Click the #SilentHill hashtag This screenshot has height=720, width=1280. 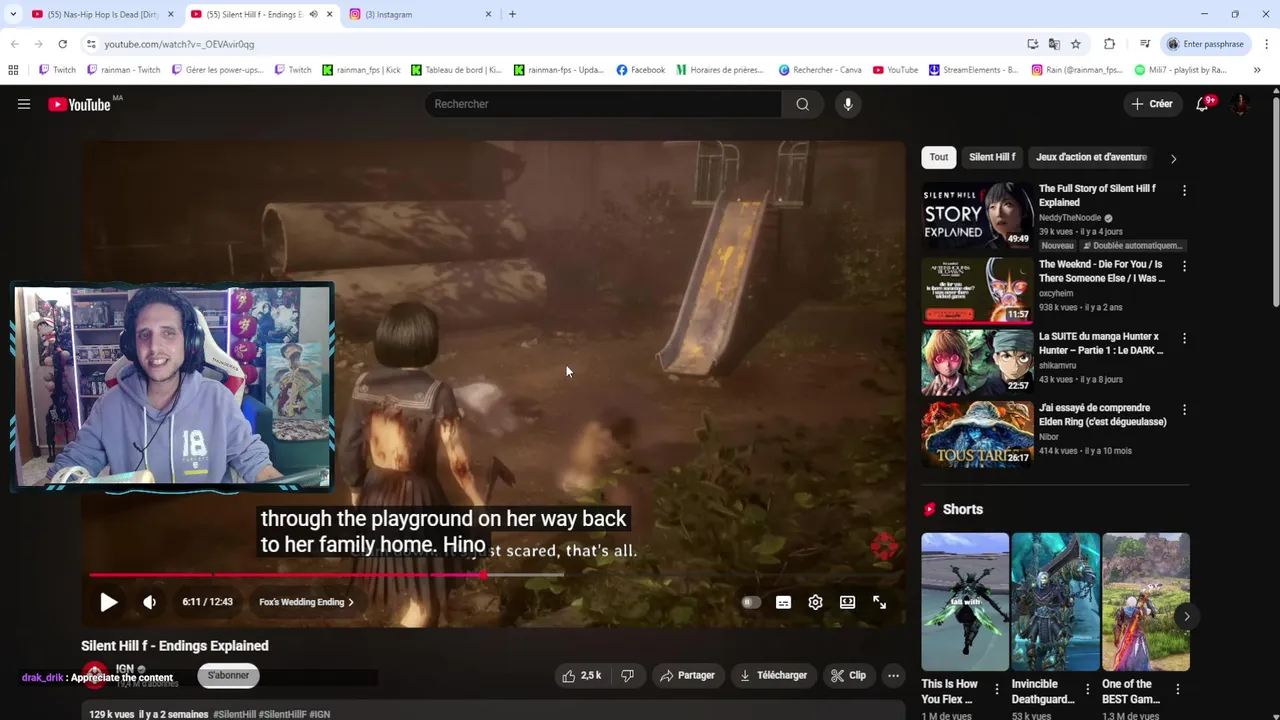(x=234, y=715)
